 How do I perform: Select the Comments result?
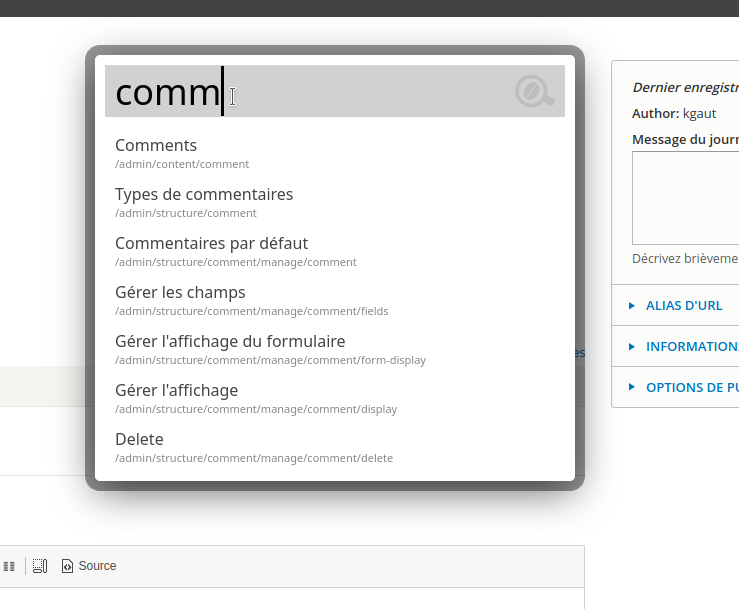(156, 146)
